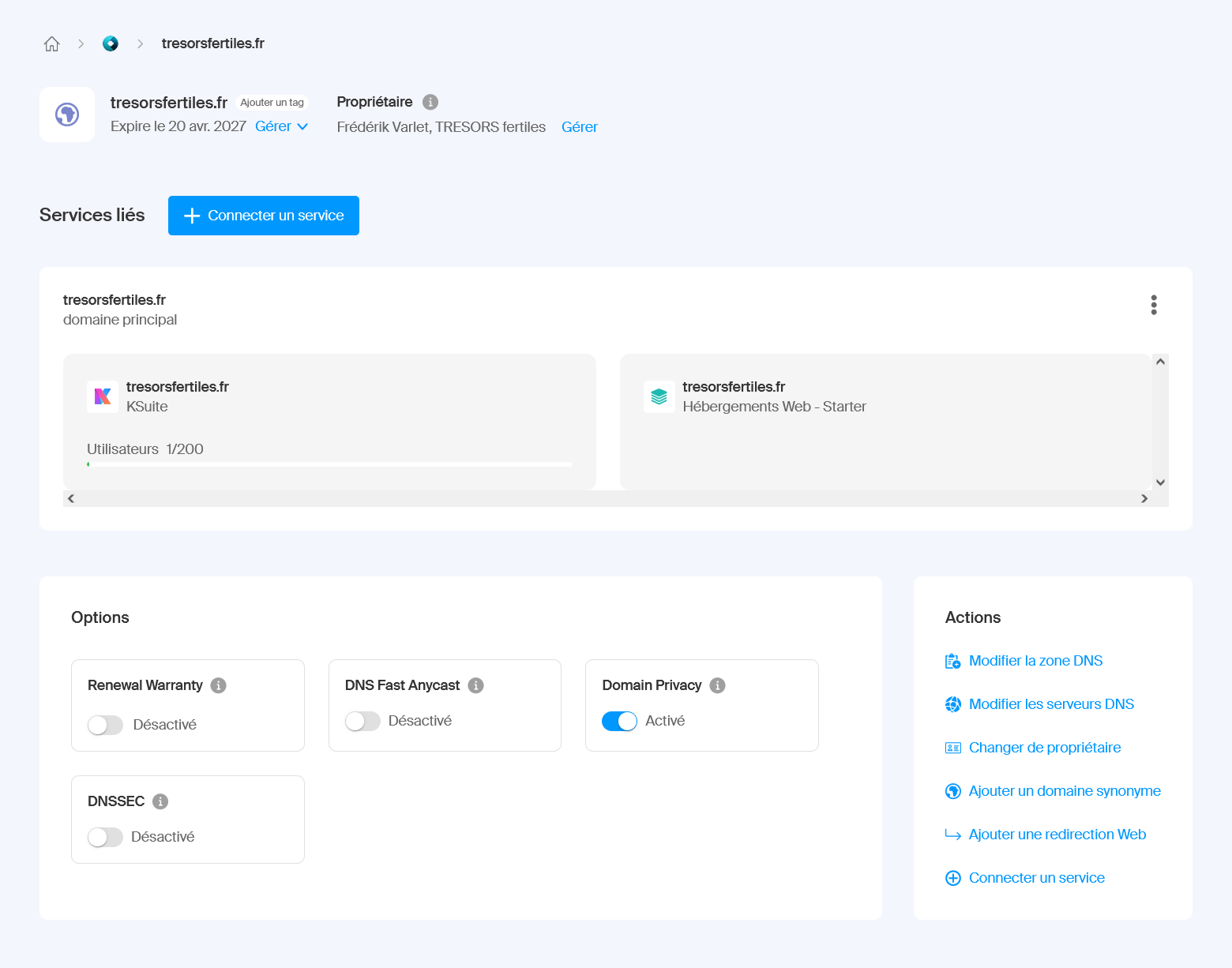Click the domain globe avatar icon
The width and height of the screenshot is (1232, 968).
tap(67, 114)
